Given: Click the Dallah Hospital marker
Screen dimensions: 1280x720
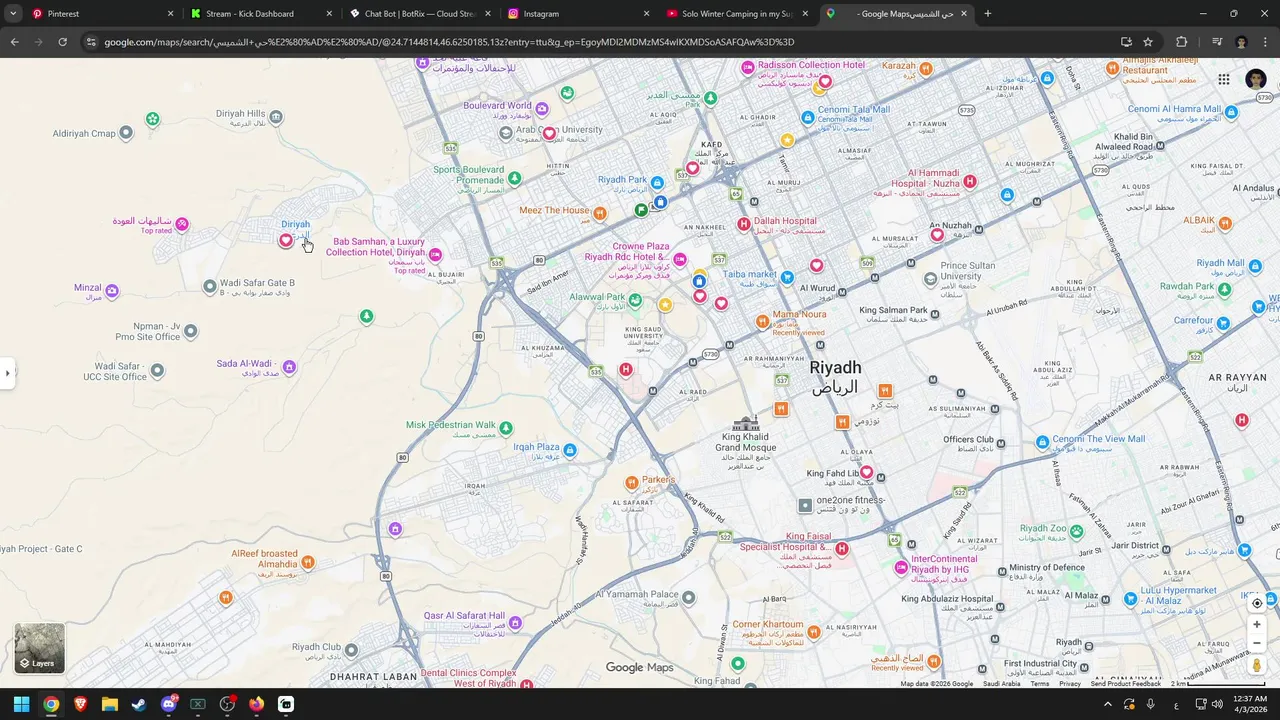Looking at the screenshot, I should (743, 224).
